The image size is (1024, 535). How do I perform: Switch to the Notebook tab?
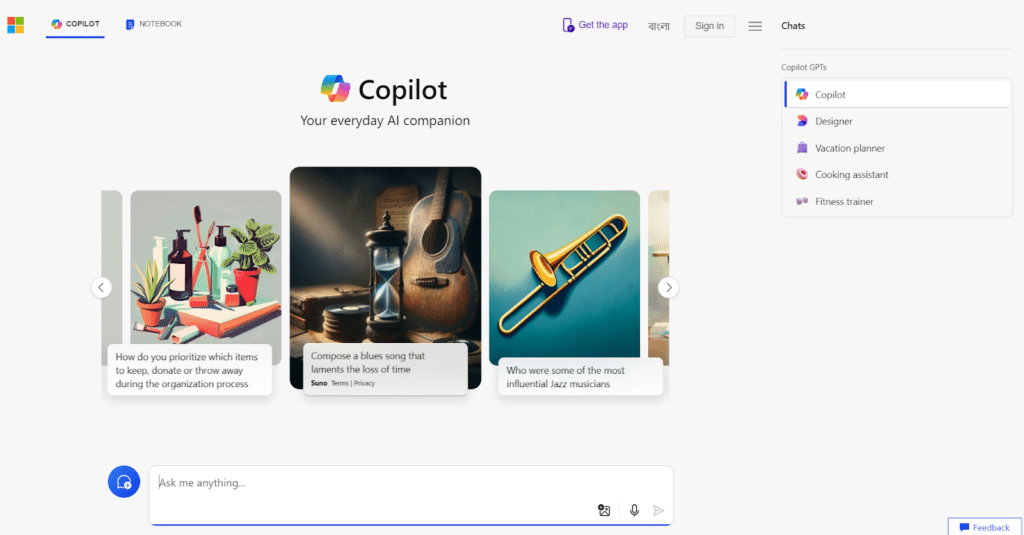(153, 24)
